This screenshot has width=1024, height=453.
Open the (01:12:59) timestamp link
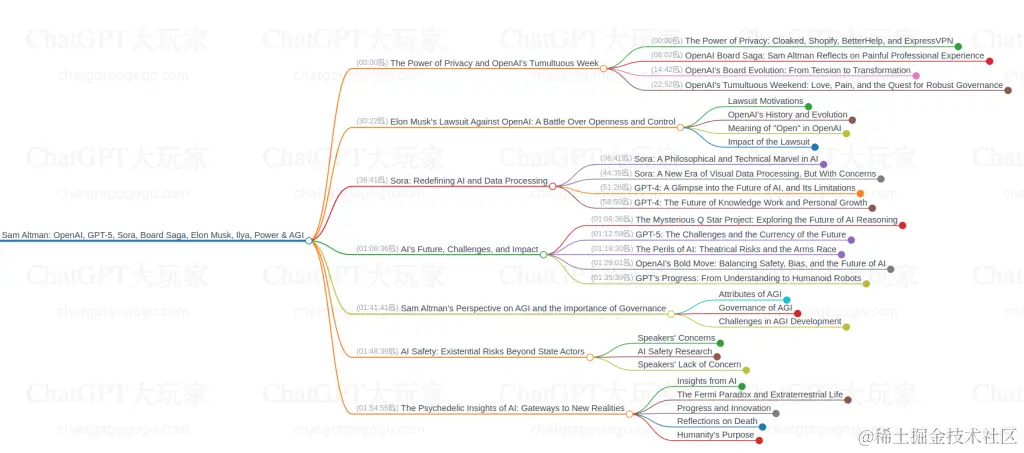pos(612,234)
